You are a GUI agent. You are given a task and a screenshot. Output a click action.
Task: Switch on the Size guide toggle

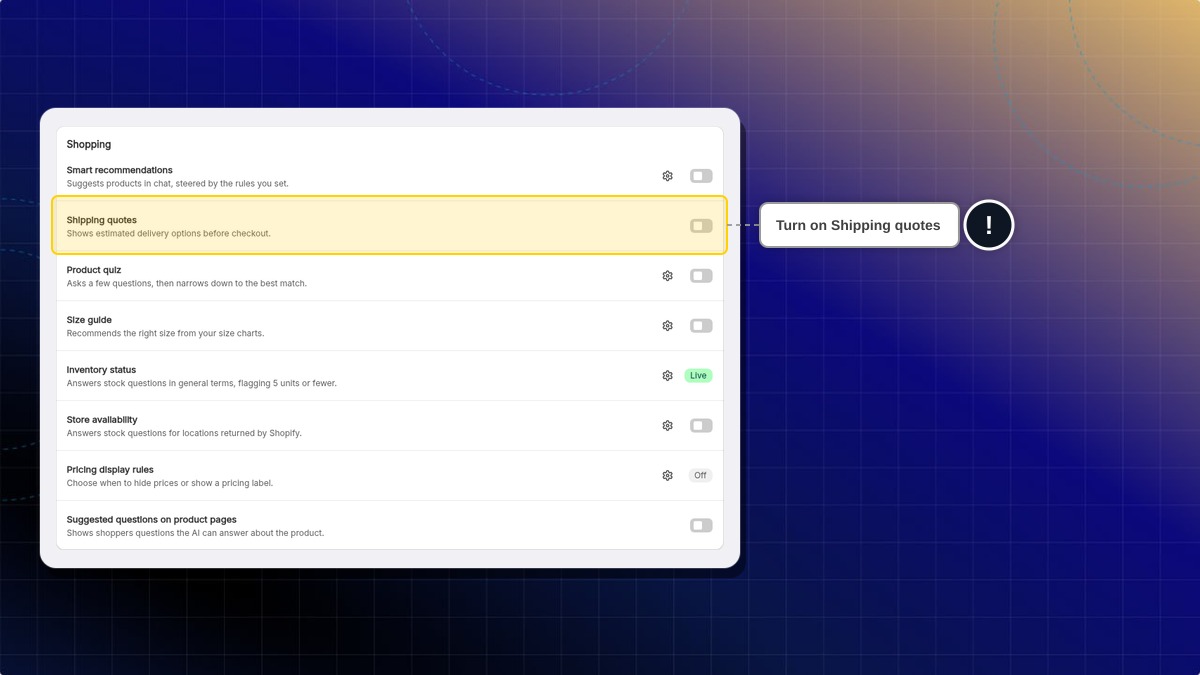pyautogui.click(x=701, y=326)
